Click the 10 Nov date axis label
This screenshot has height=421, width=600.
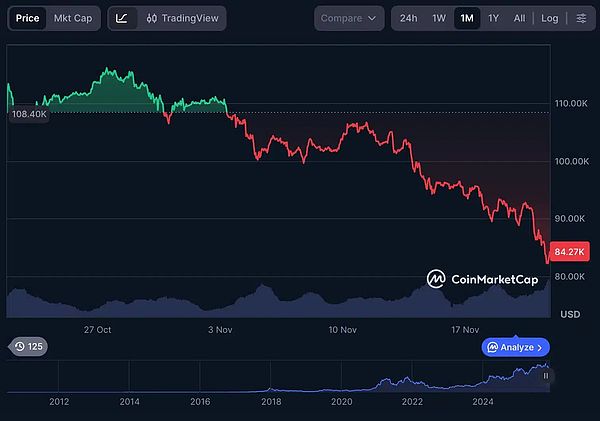click(x=343, y=329)
